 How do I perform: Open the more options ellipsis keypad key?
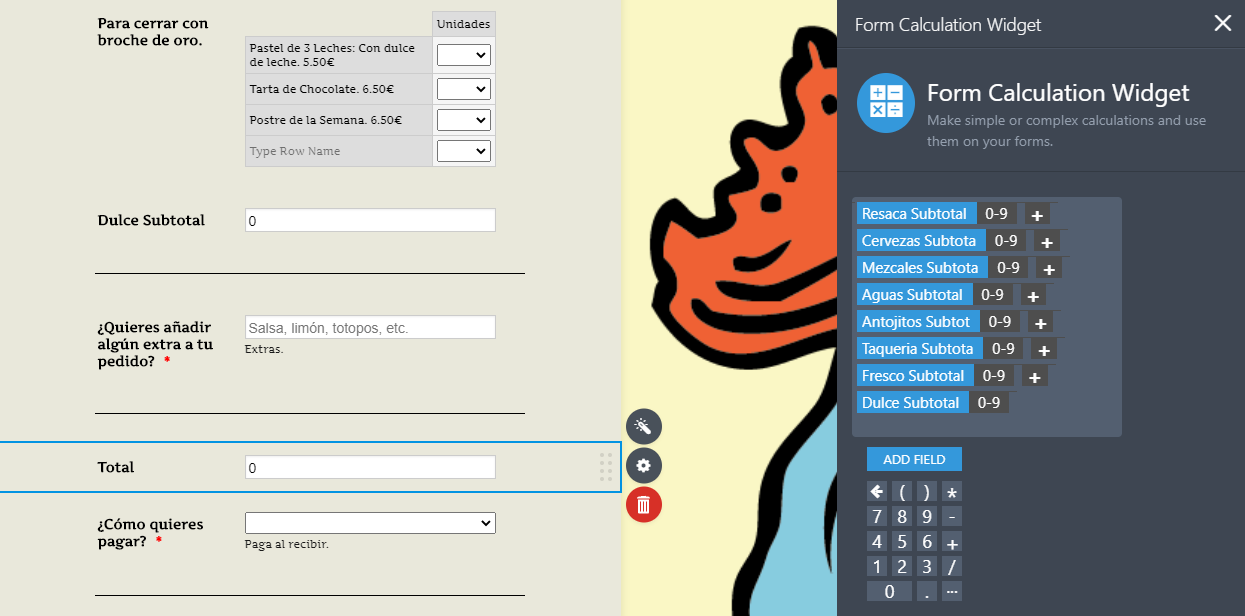click(x=952, y=591)
